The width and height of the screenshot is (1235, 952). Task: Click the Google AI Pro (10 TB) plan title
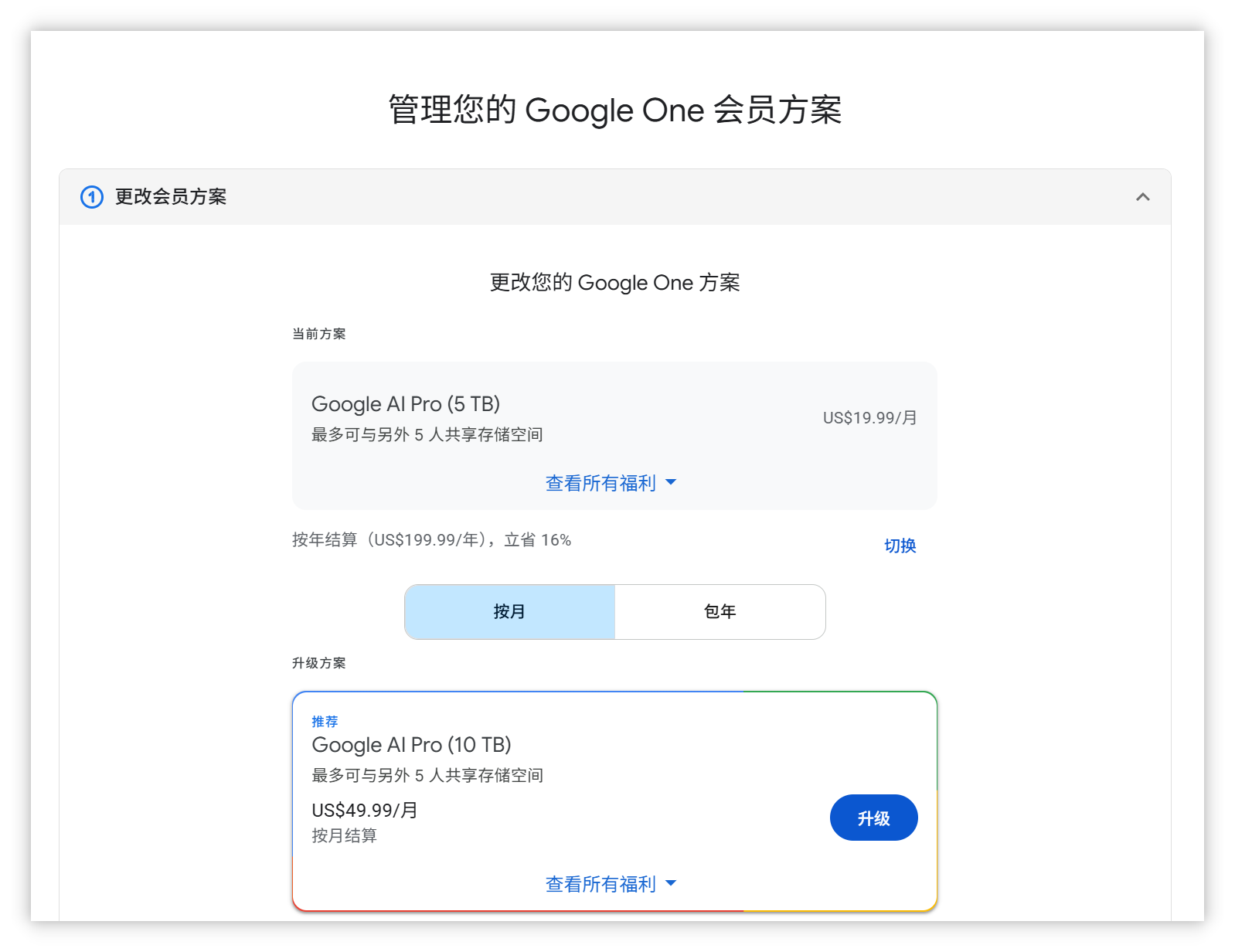tap(411, 745)
